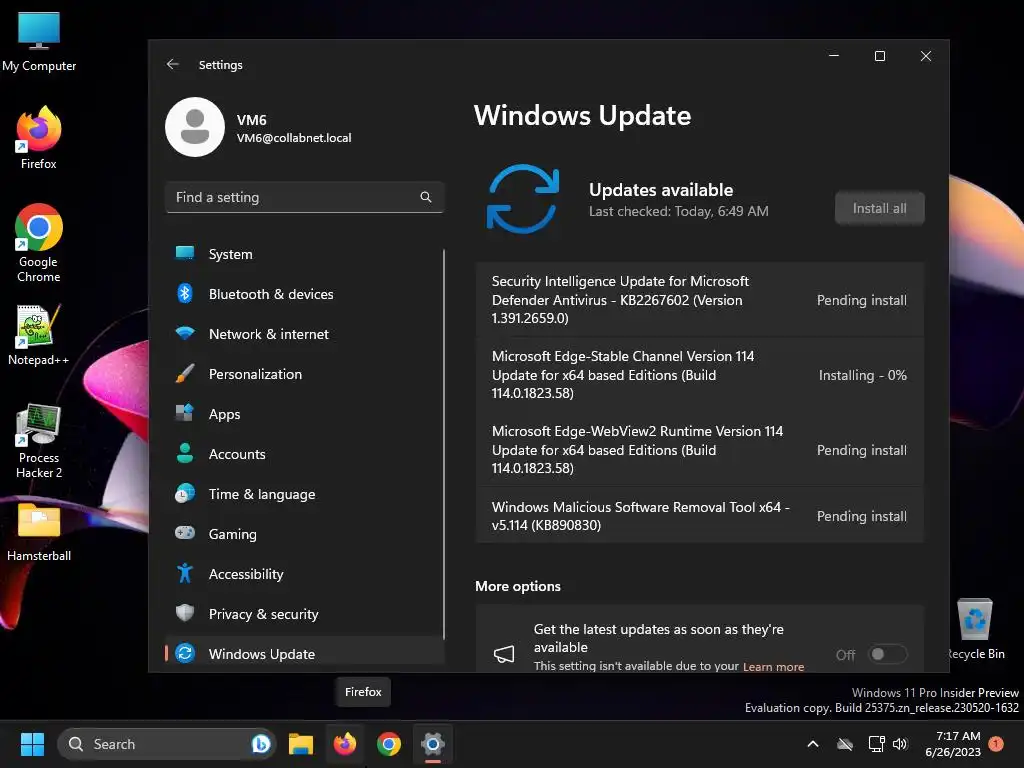The image size is (1024, 768).
Task: Open the Hamsterball folder on desktop
Action: click(x=39, y=532)
